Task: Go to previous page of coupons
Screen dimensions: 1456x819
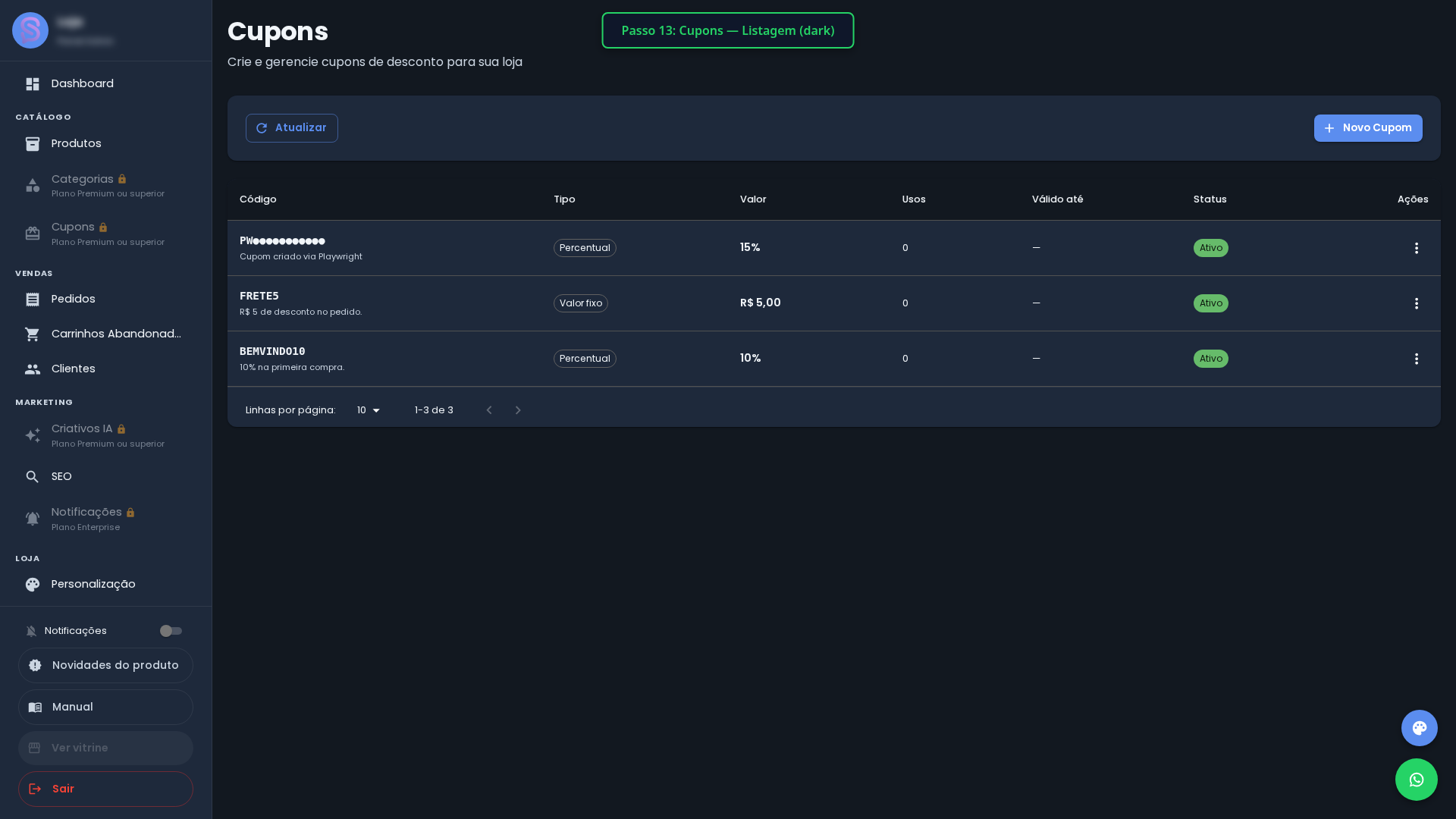Action: click(489, 410)
